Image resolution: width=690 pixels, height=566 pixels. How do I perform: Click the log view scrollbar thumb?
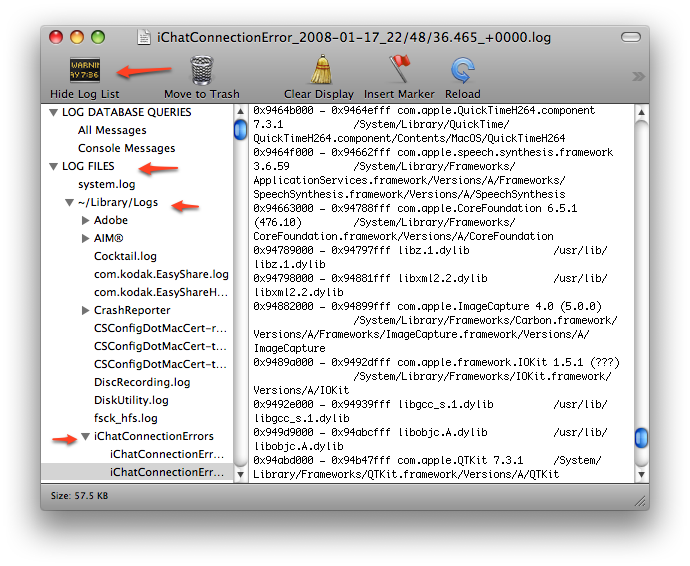coord(641,438)
